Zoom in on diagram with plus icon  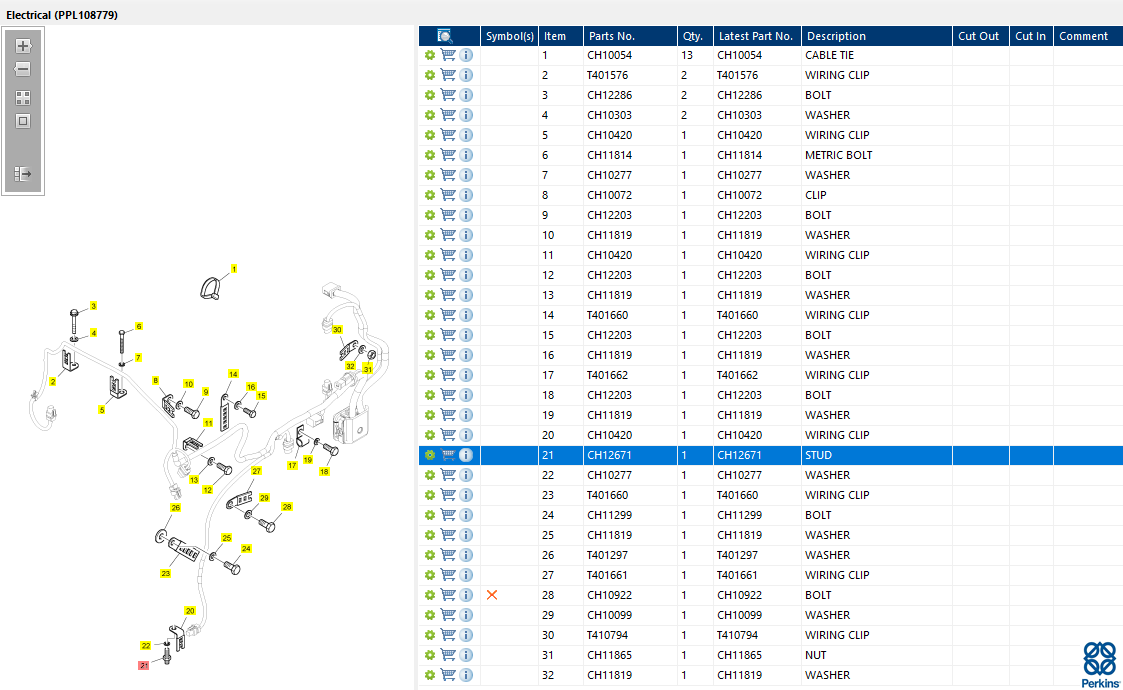pyautogui.click(x=23, y=46)
